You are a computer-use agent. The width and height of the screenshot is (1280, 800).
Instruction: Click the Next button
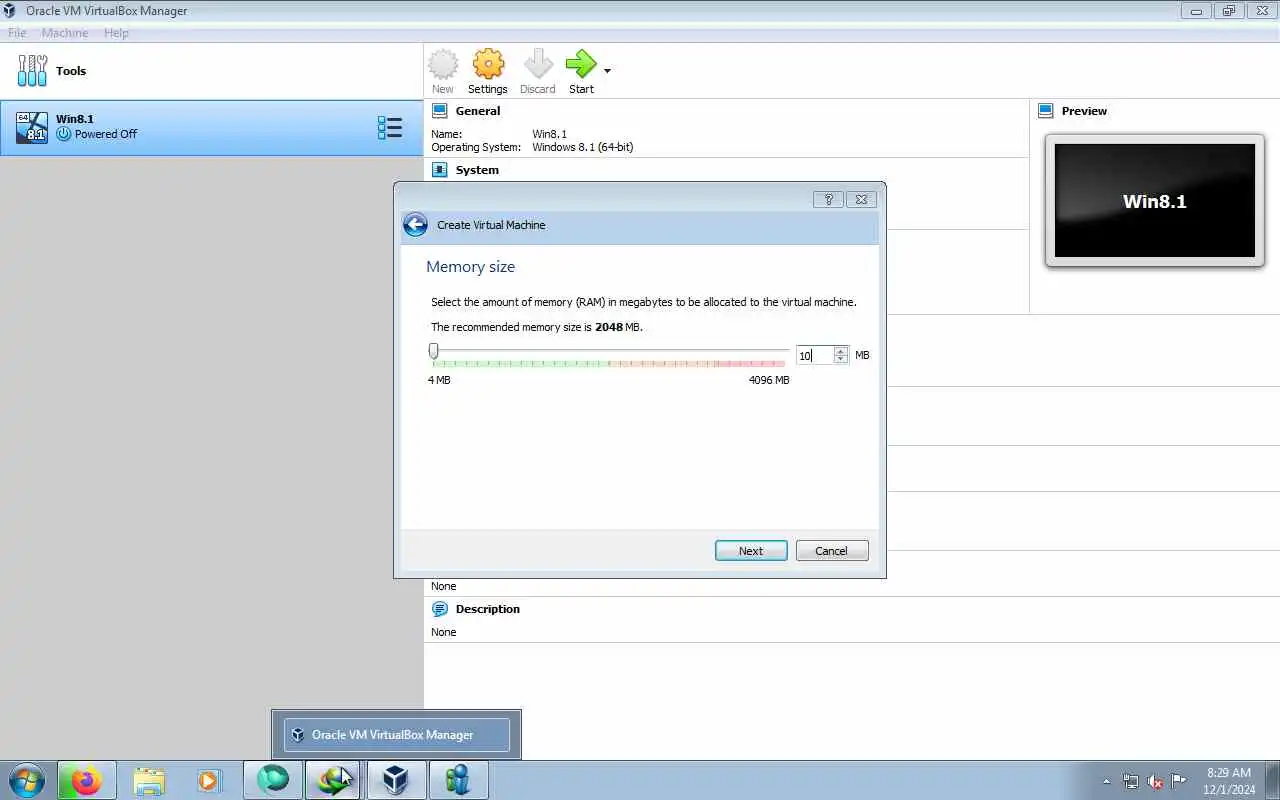tap(751, 551)
